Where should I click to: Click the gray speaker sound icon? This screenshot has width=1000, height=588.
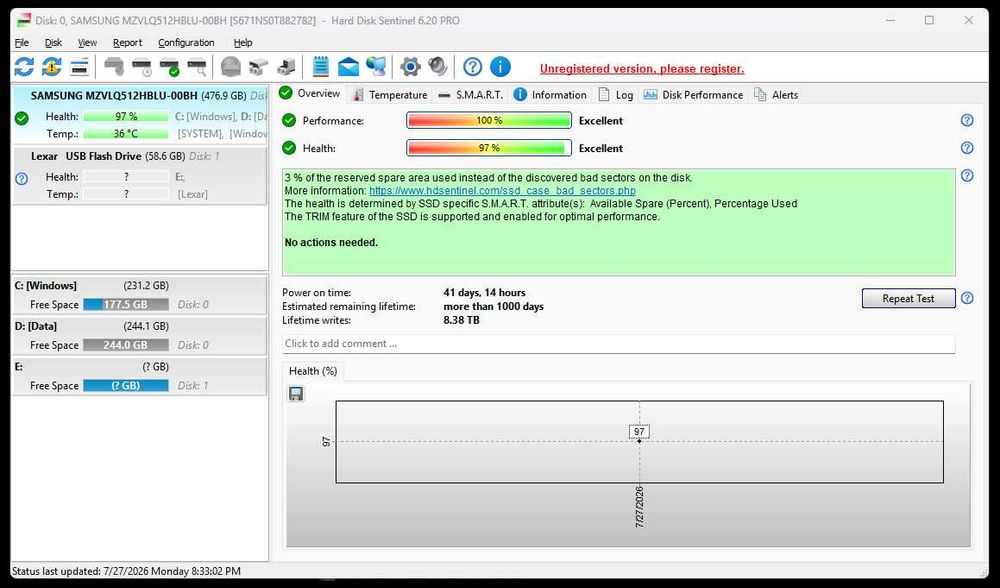[x=438, y=66]
